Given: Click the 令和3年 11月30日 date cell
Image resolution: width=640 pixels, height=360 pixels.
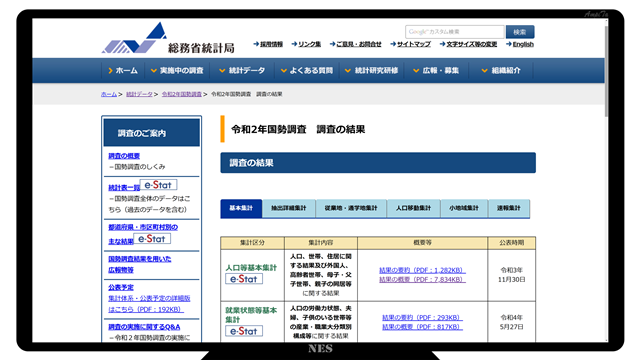Looking at the screenshot, I should pyautogui.click(x=511, y=275).
